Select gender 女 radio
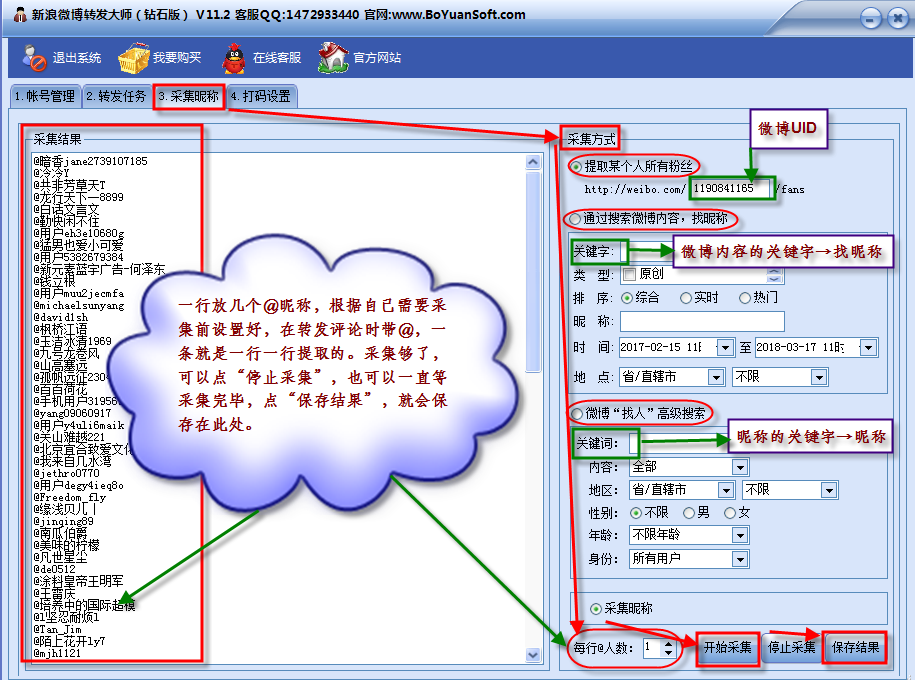Viewport: 915px width, 688px height. coord(730,513)
